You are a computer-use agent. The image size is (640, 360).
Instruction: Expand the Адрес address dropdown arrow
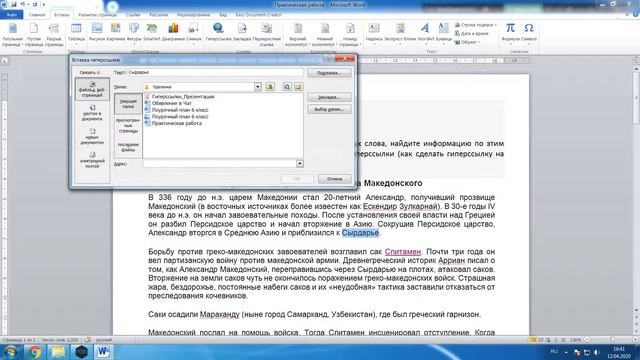coord(300,164)
